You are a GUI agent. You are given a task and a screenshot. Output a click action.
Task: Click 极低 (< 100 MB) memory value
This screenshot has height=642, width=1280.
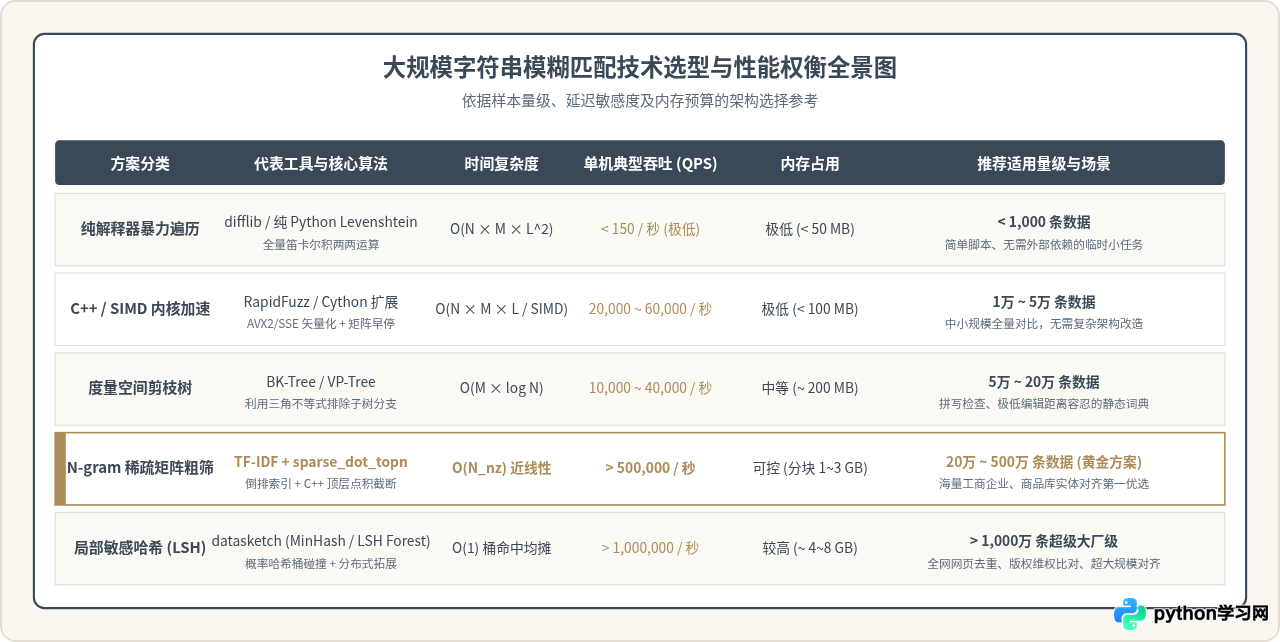810,309
